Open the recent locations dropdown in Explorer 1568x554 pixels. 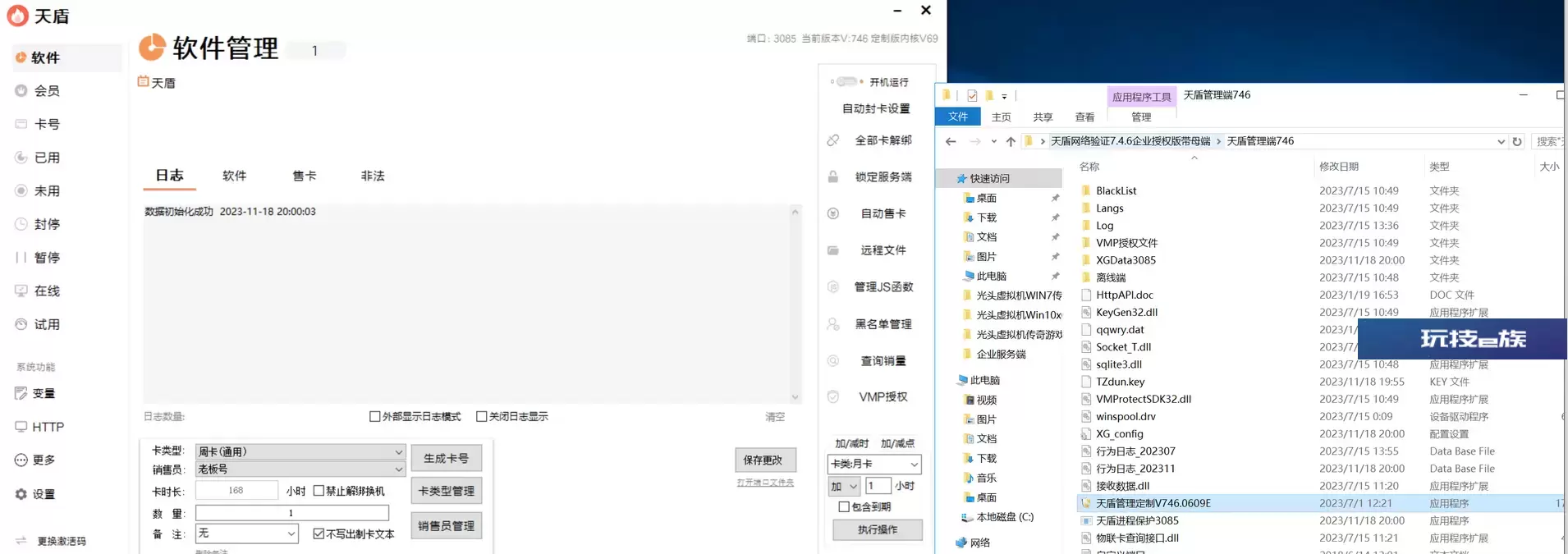pyautogui.click(x=993, y=141)
